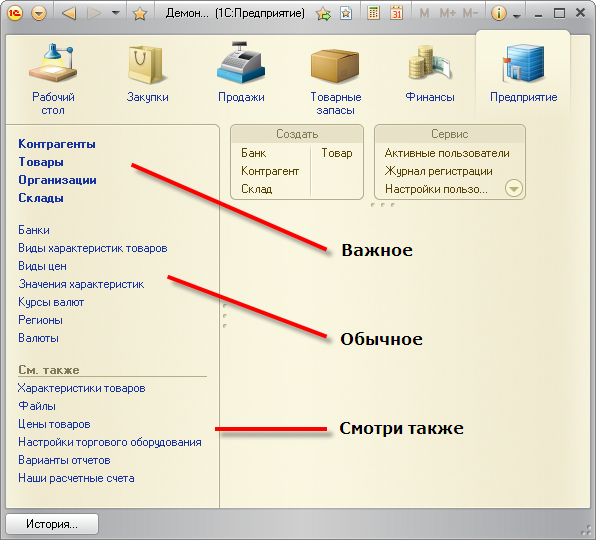
Task: Open Товары list
Action: [41, 162]
